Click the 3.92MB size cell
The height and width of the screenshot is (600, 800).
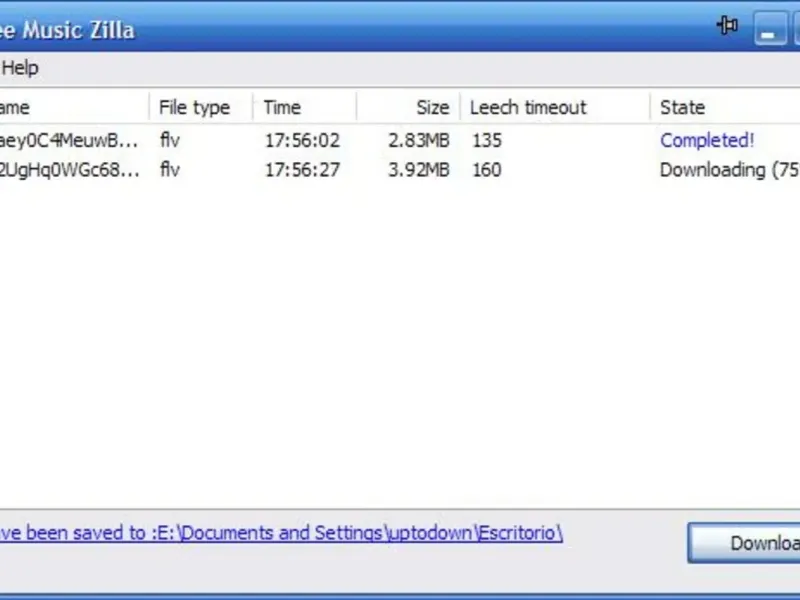point(419,170)
